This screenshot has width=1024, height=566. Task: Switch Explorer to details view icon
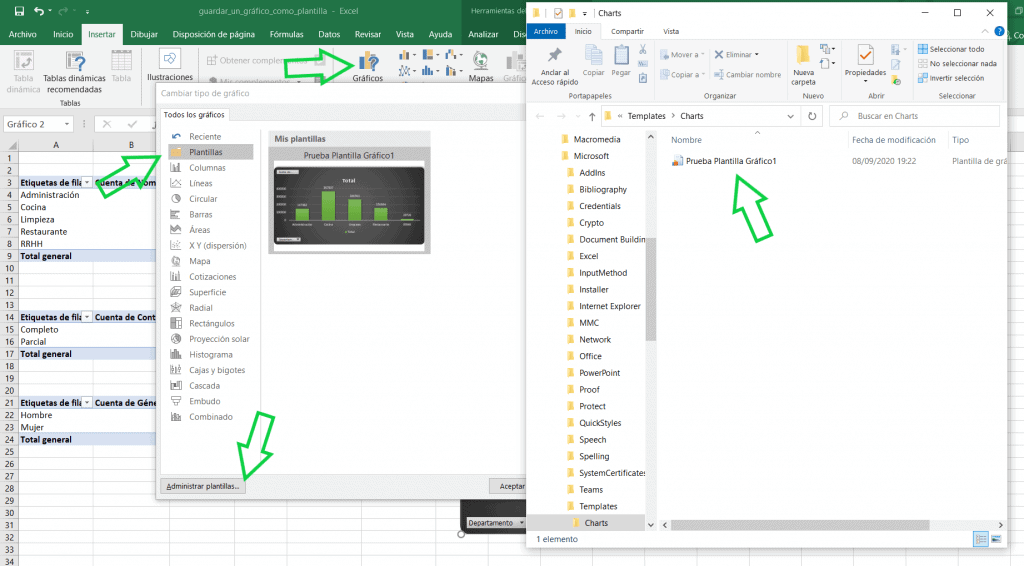tap(980, 539)
